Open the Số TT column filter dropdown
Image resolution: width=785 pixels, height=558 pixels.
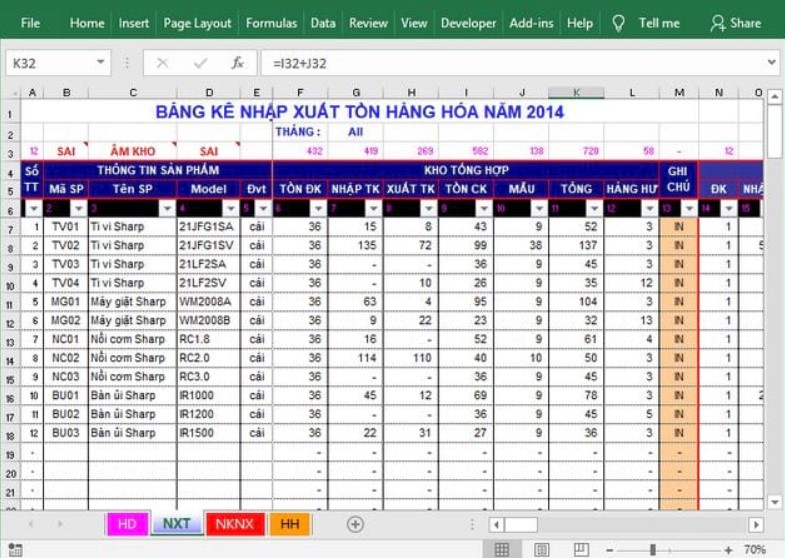pos(34,208)
